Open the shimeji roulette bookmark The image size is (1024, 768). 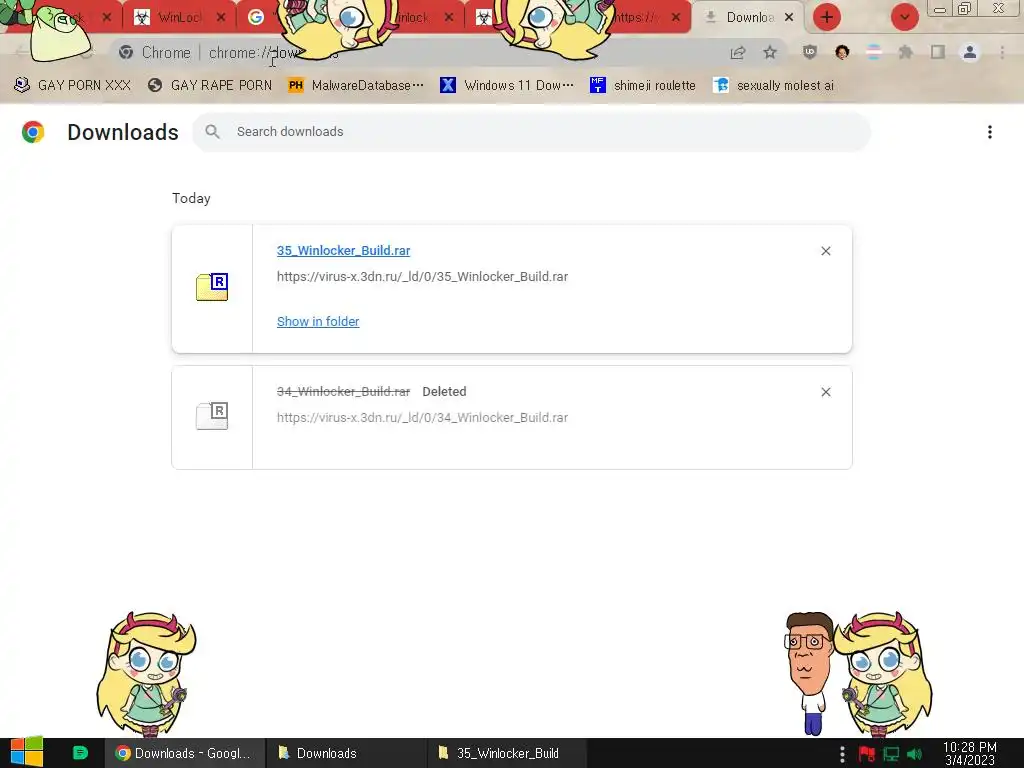coord(643,86)
